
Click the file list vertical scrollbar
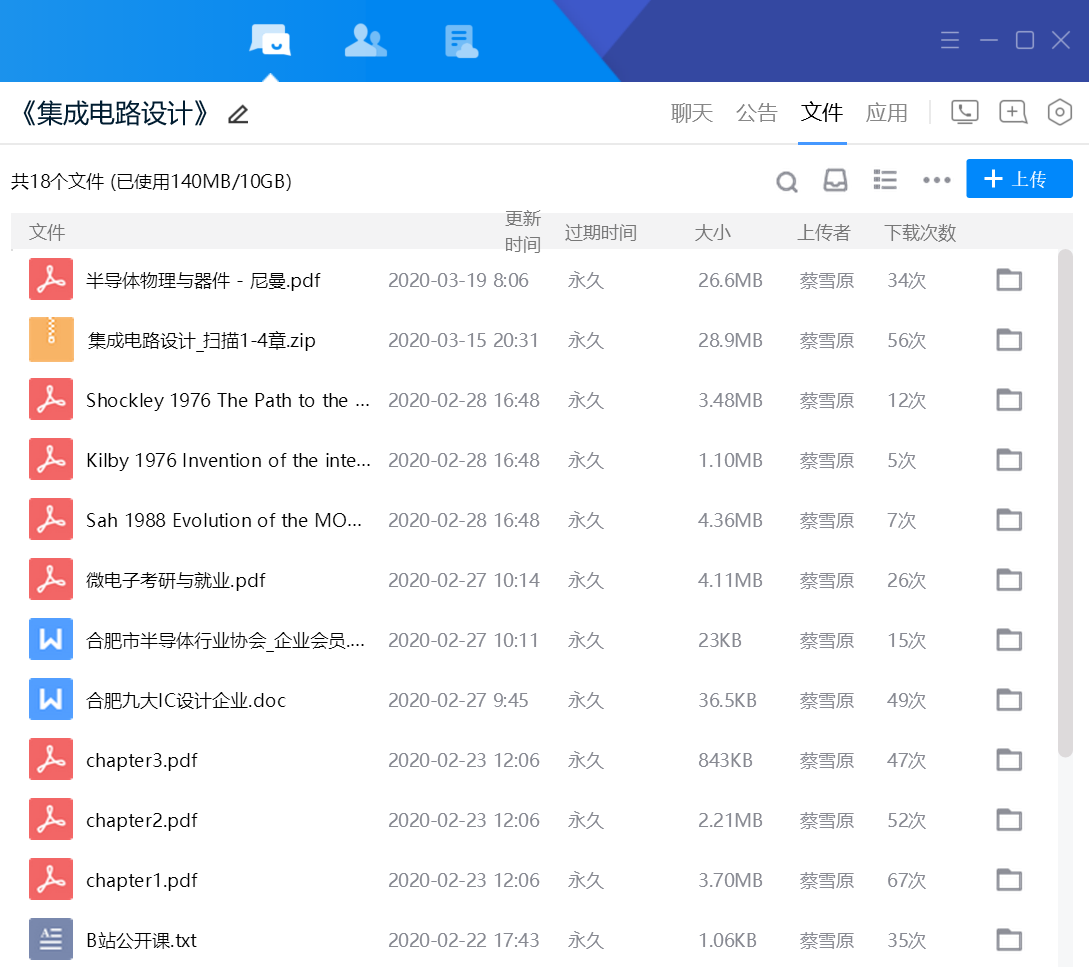coord(1065,500)
